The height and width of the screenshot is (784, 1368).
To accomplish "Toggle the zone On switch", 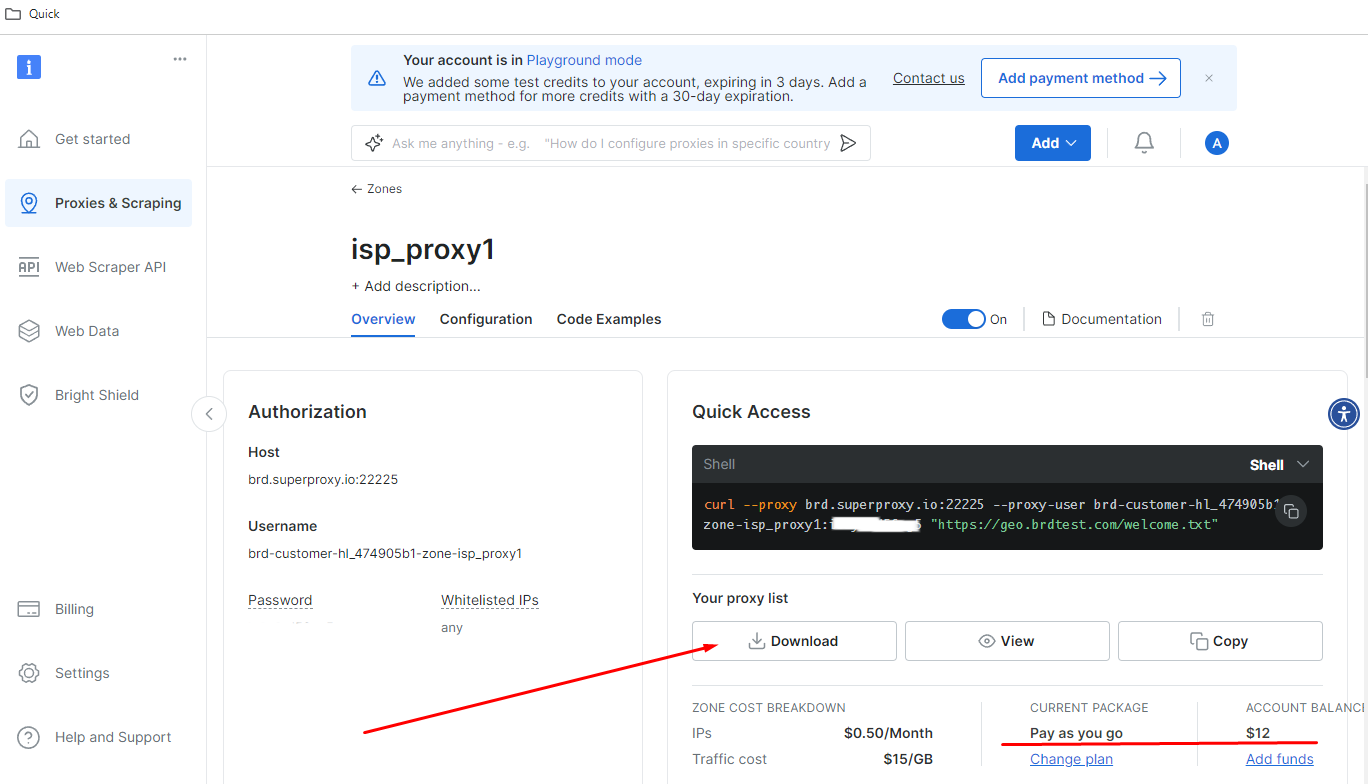I will (964, 319).
